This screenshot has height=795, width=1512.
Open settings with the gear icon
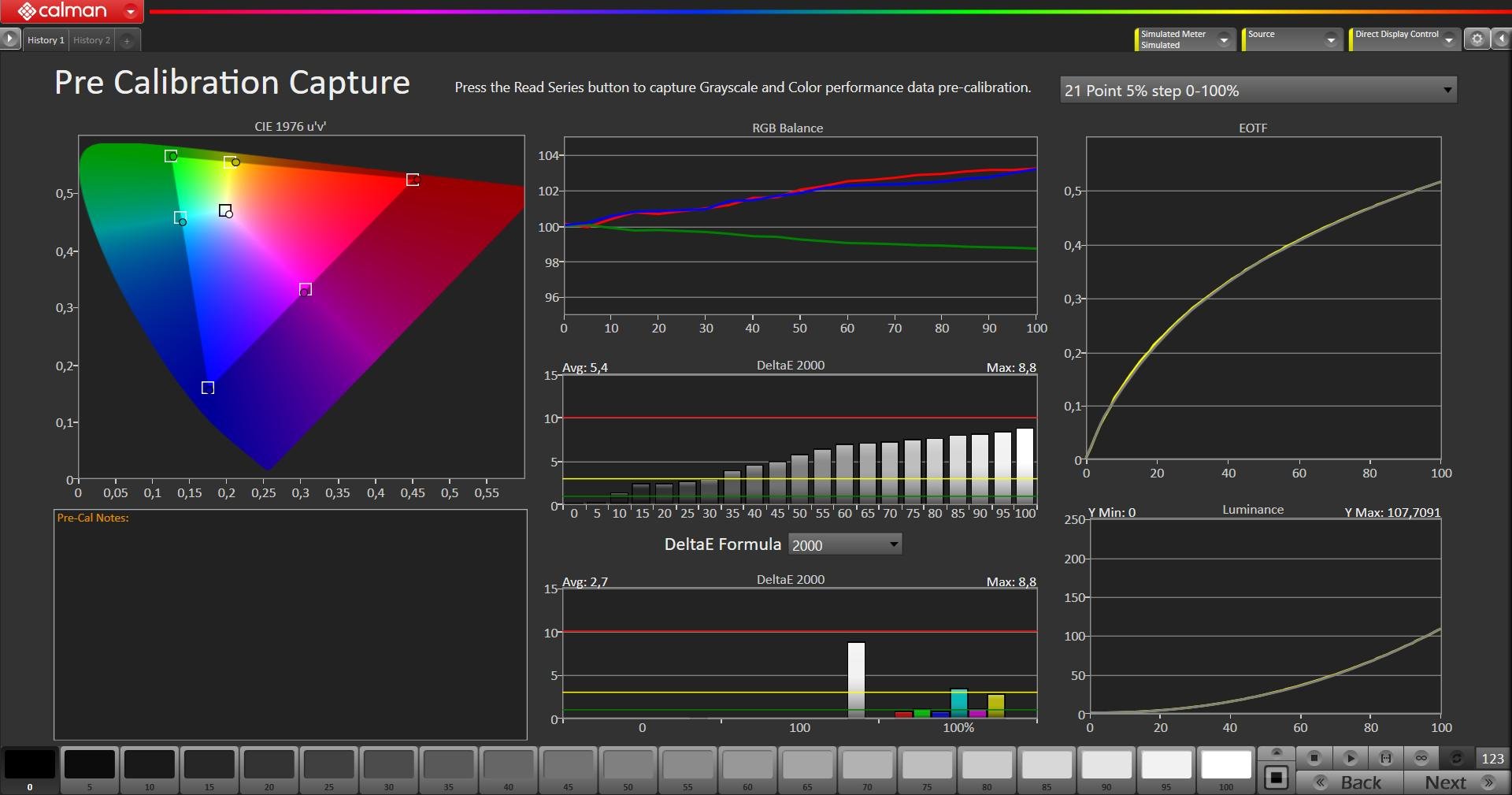coord(1477,39)
